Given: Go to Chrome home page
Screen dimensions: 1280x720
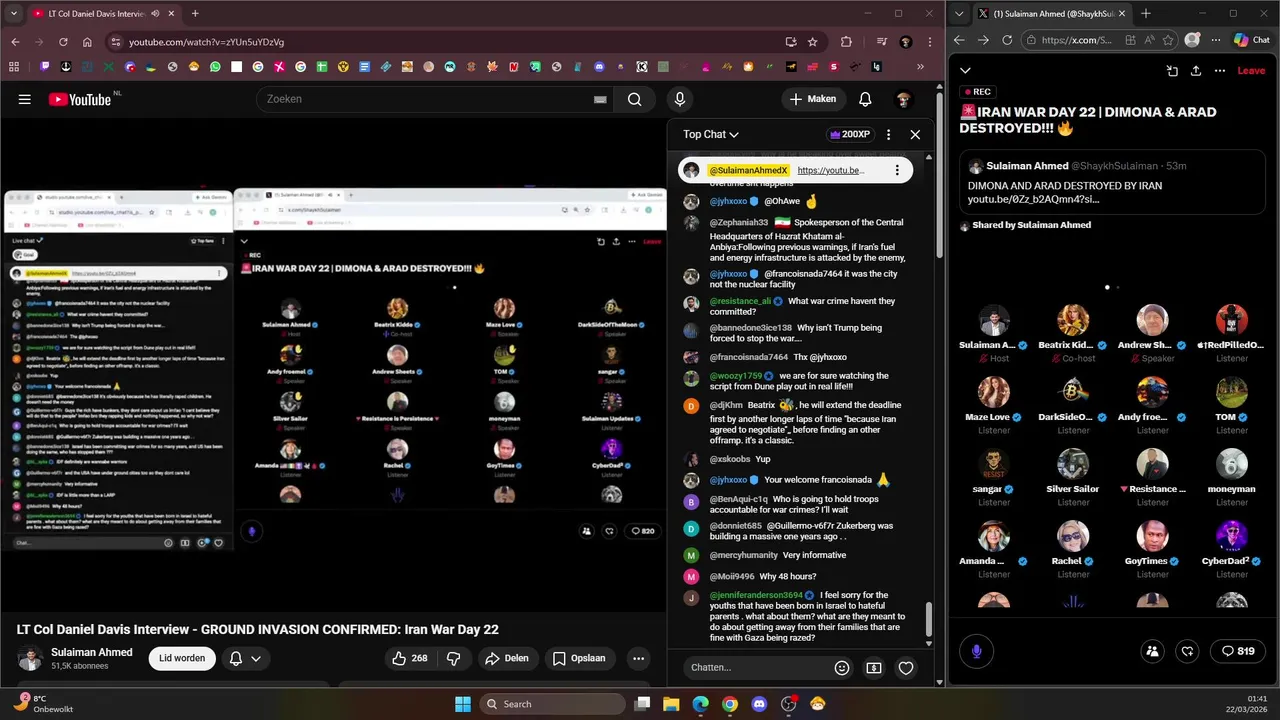Looking at the screenshot, I should coord(87,42).
